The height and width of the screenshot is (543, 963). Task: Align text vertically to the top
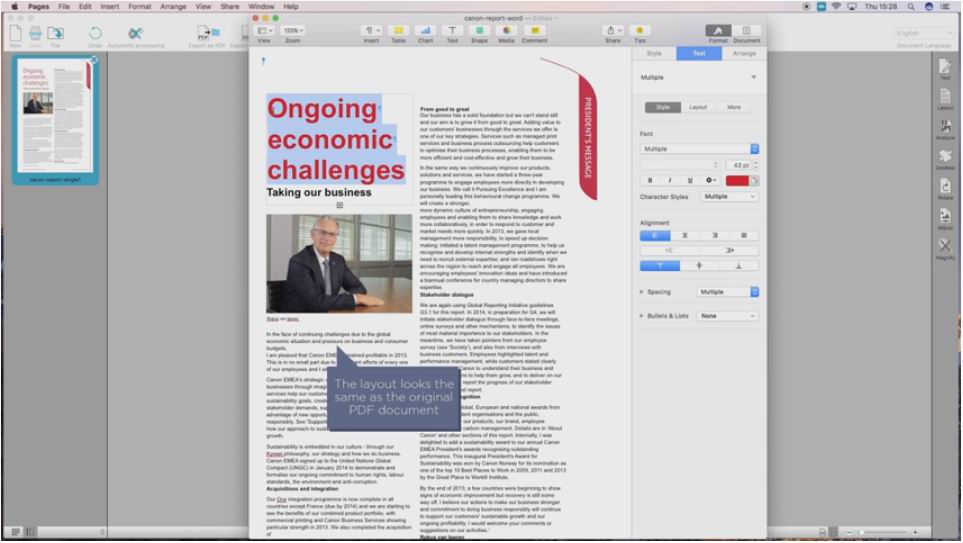(x=660, y=265)
